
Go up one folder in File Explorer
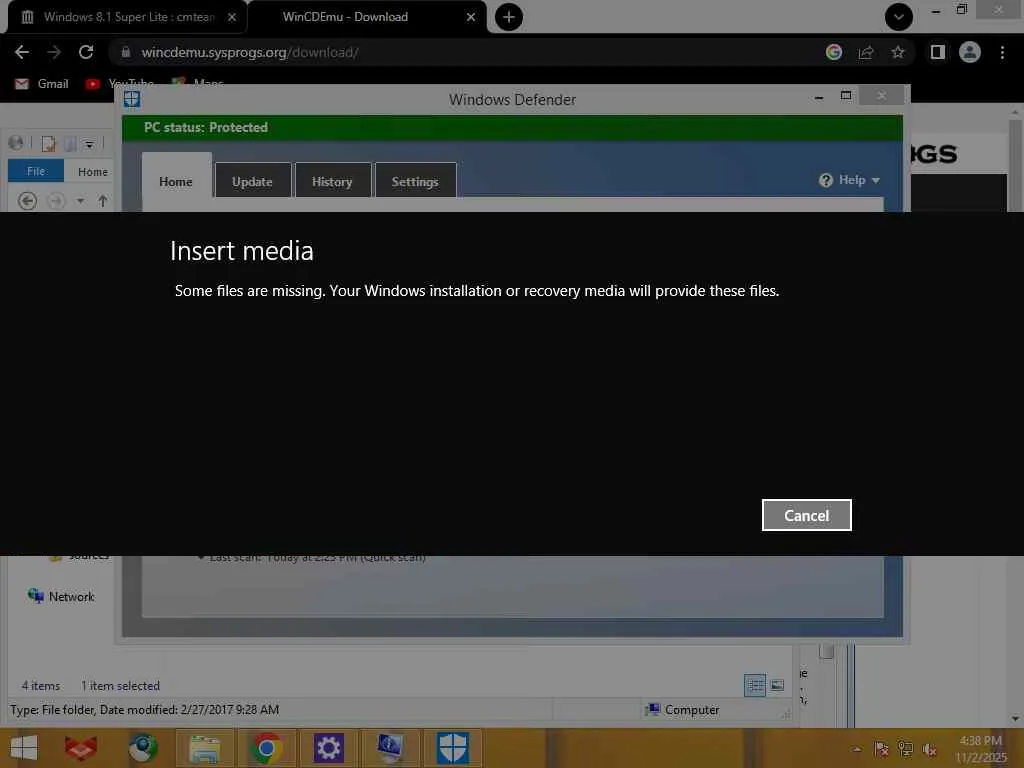click(x=103, y=201)
